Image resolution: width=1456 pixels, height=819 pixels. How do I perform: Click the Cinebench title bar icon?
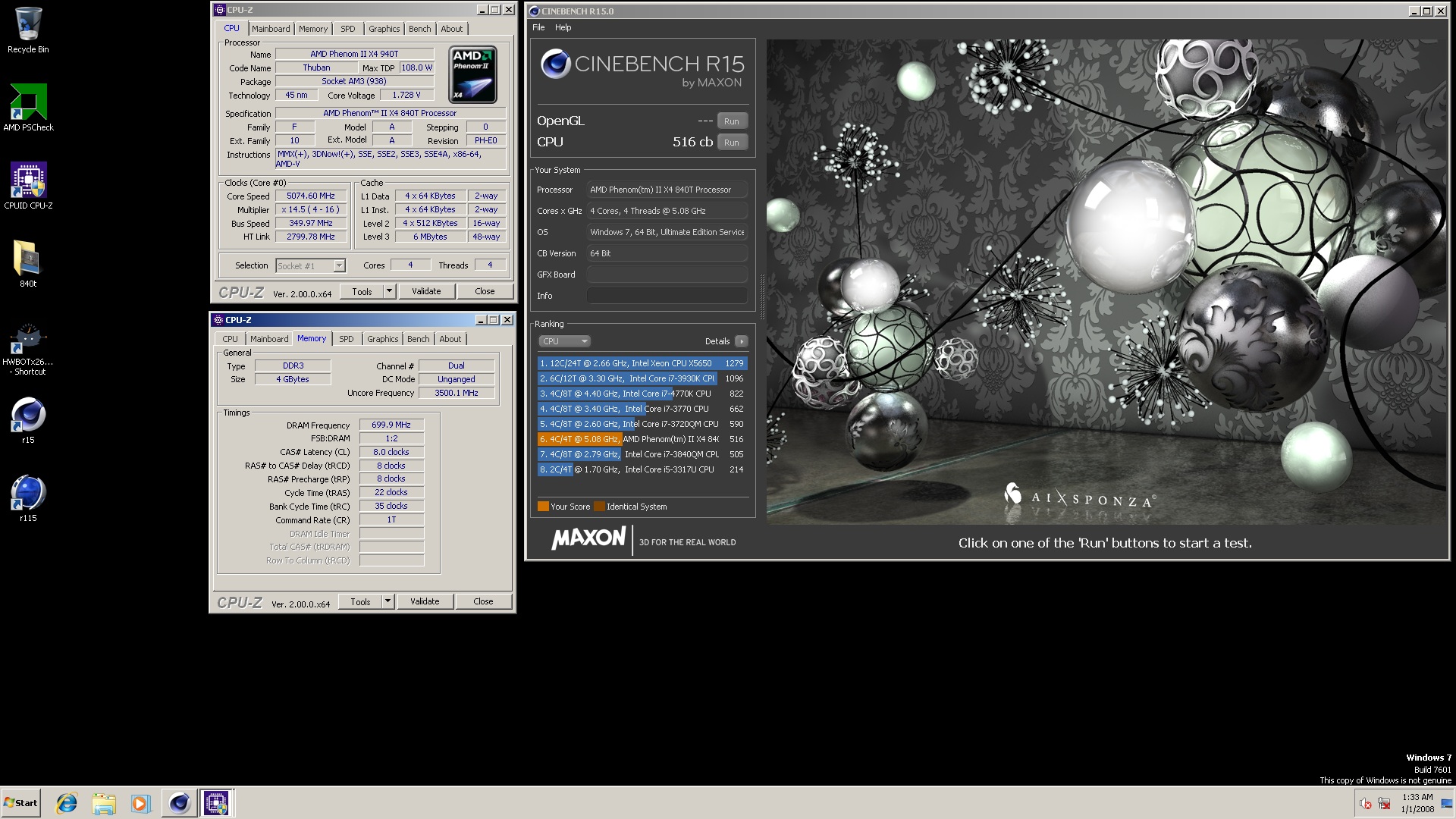pyautogui.click(x=534, y=11)
